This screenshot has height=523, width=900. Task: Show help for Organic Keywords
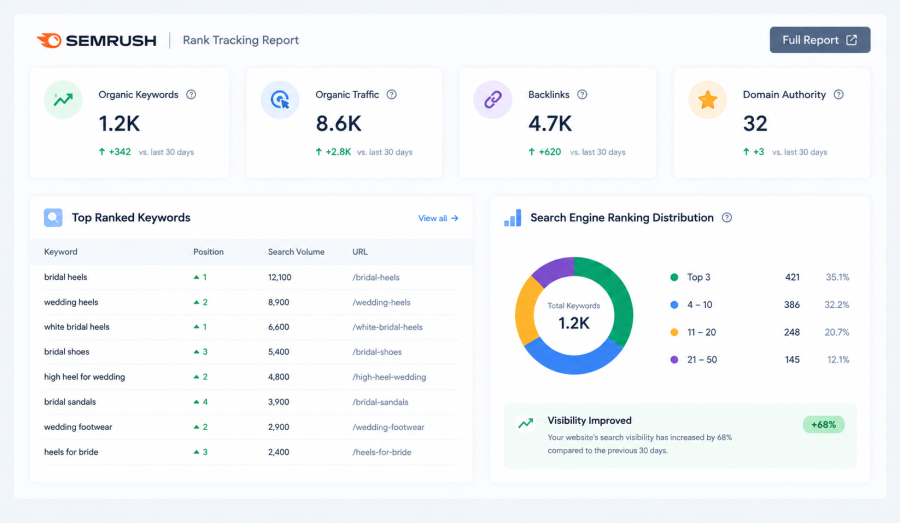coord(191,95)
